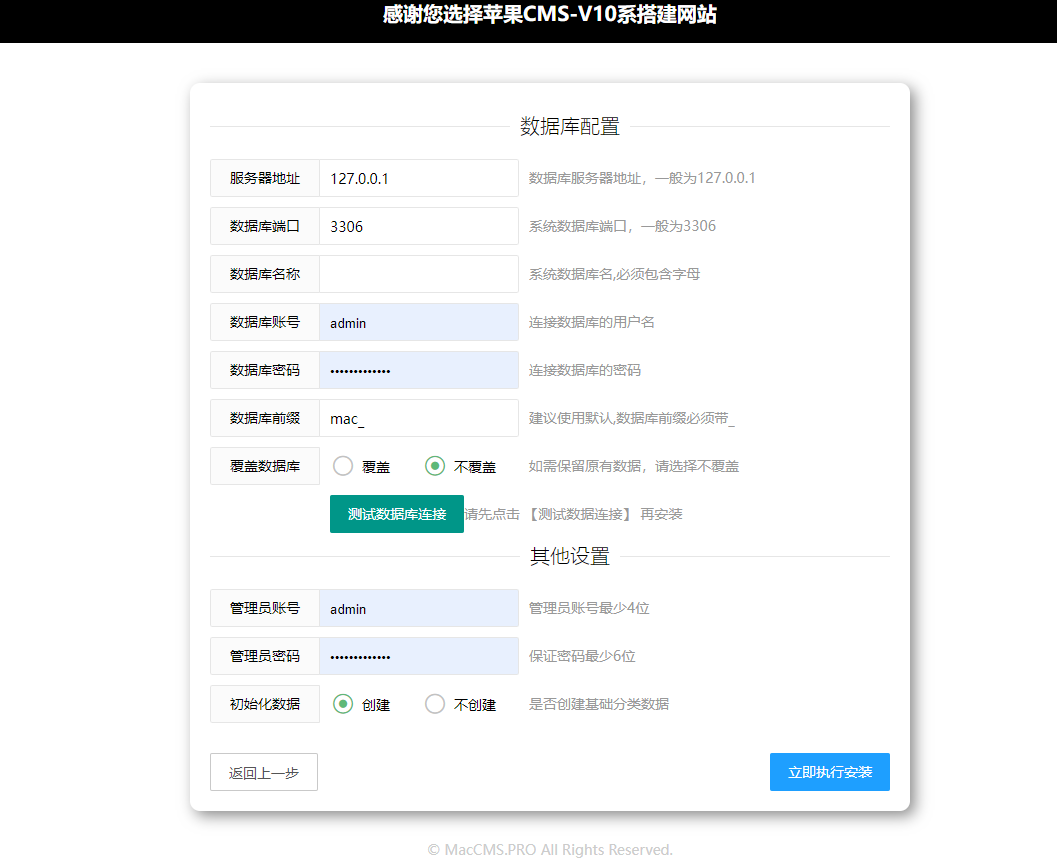
Task: Click the 测试数据库连接 button
Action: 396,514
